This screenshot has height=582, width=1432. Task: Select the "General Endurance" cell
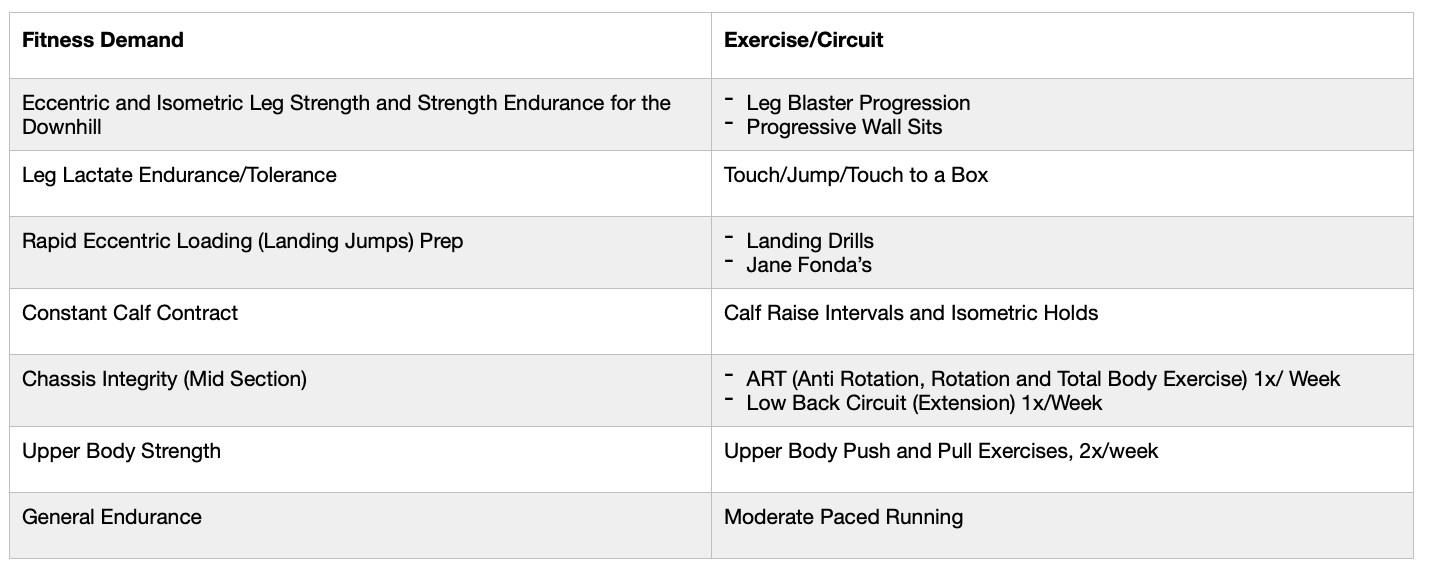click(112, 517)
